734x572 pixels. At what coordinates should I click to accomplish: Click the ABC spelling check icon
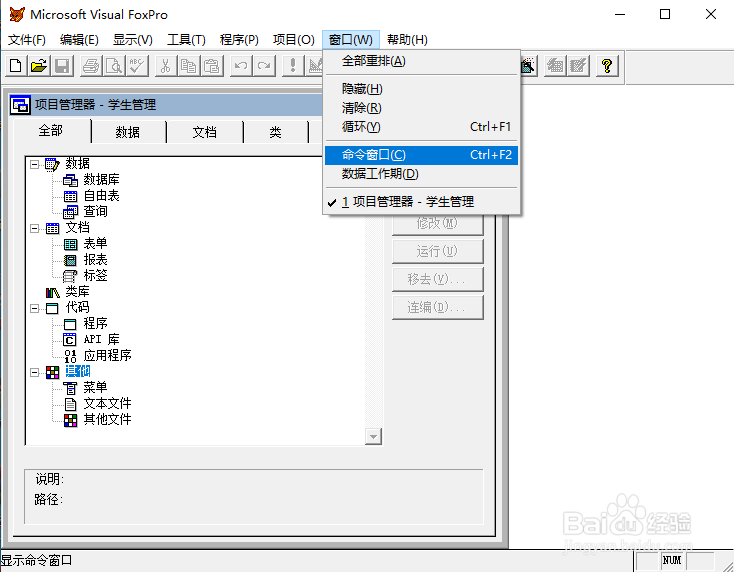click(x=138, y=66)
